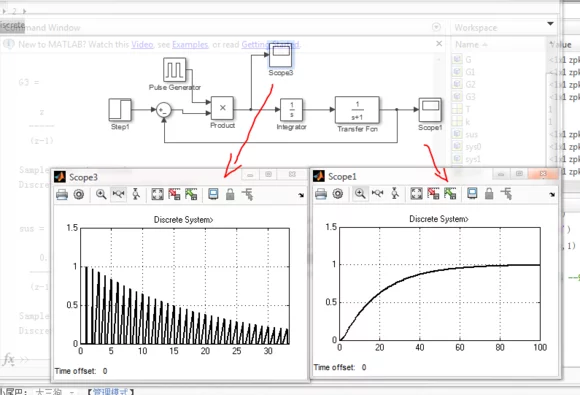Toggle floating scope icon in Scope3
The image size is (580, 395).
pyautogui.click(x=213, y=195)
